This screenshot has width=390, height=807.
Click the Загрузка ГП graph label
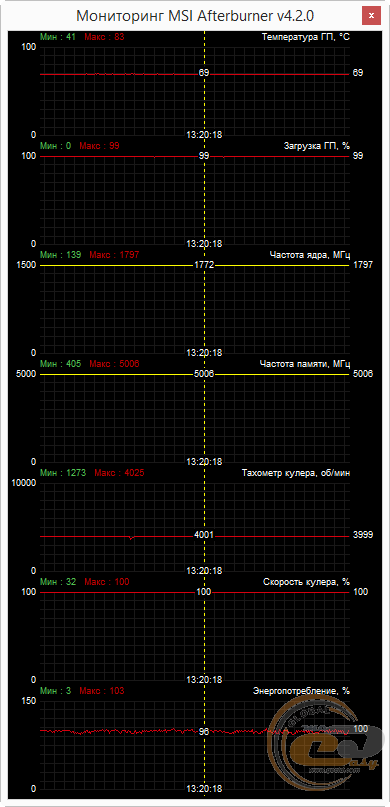[x=317, y=146]
